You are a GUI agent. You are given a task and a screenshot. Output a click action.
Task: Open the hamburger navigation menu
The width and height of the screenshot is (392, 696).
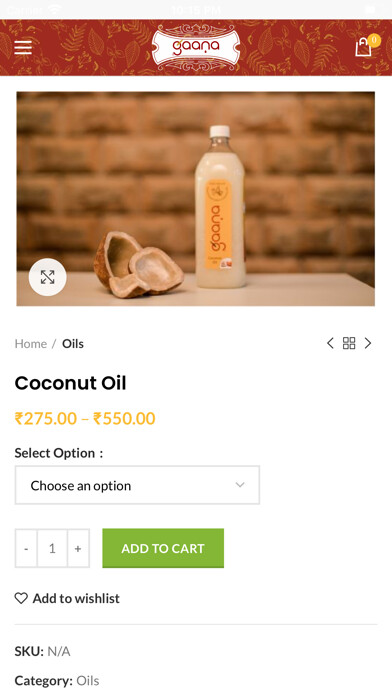coord(23,47)
